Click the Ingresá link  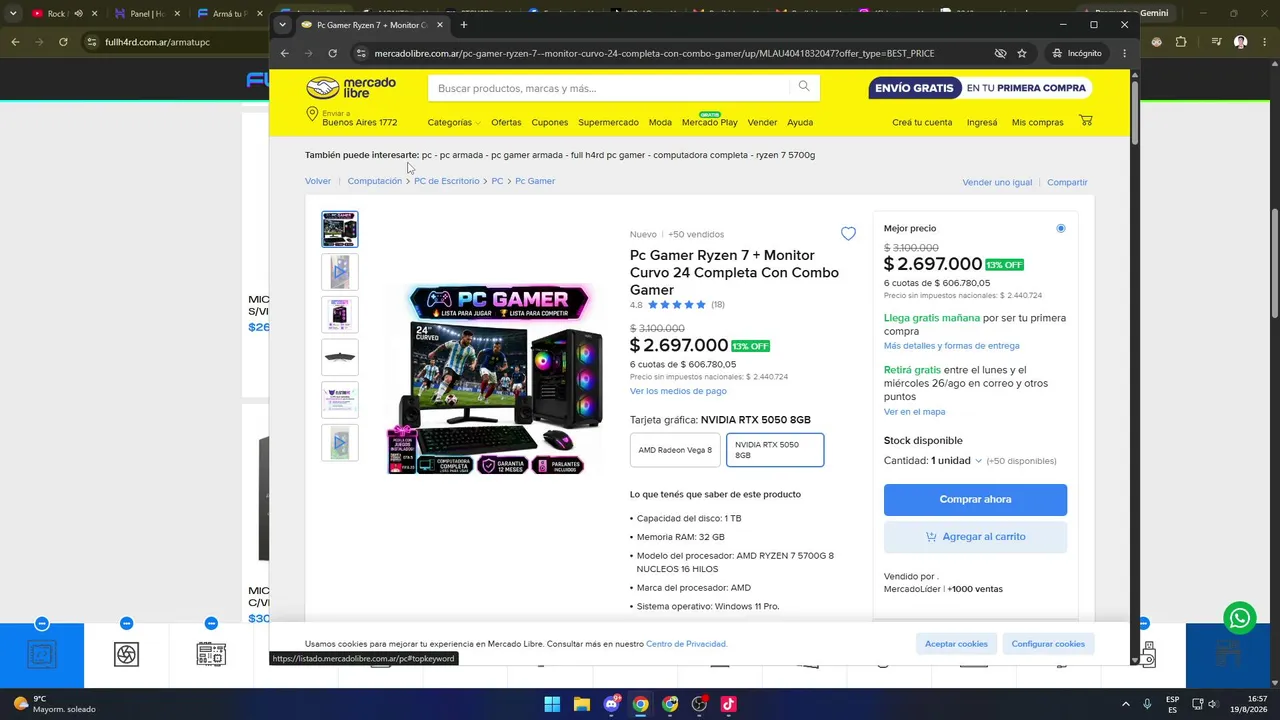coord(982,122)
